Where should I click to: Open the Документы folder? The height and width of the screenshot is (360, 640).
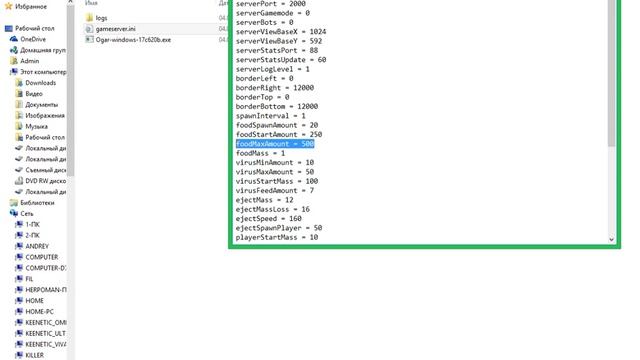[37, 104]
